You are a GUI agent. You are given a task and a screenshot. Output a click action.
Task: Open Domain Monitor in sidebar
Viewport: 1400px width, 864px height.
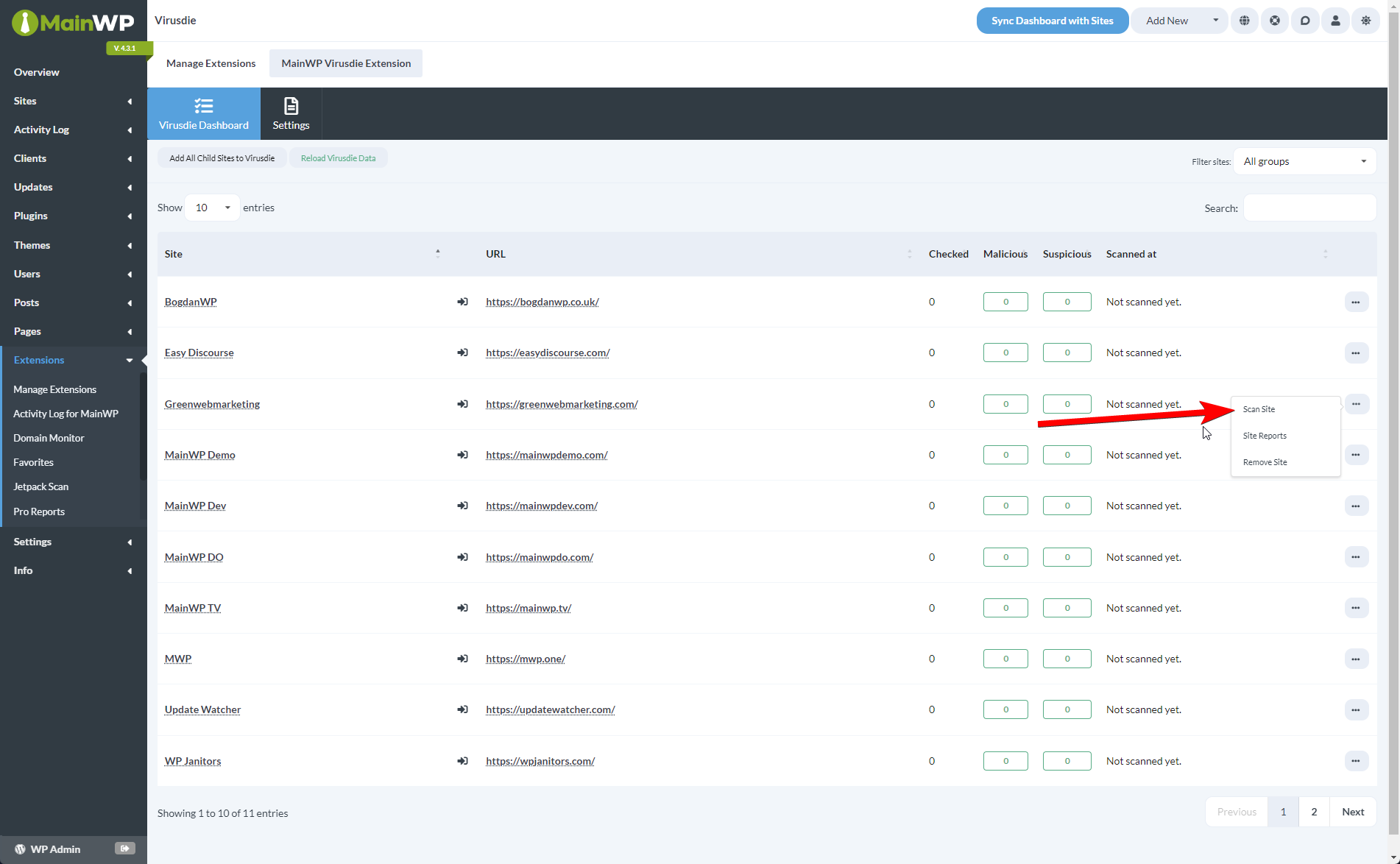click(49, 438)
